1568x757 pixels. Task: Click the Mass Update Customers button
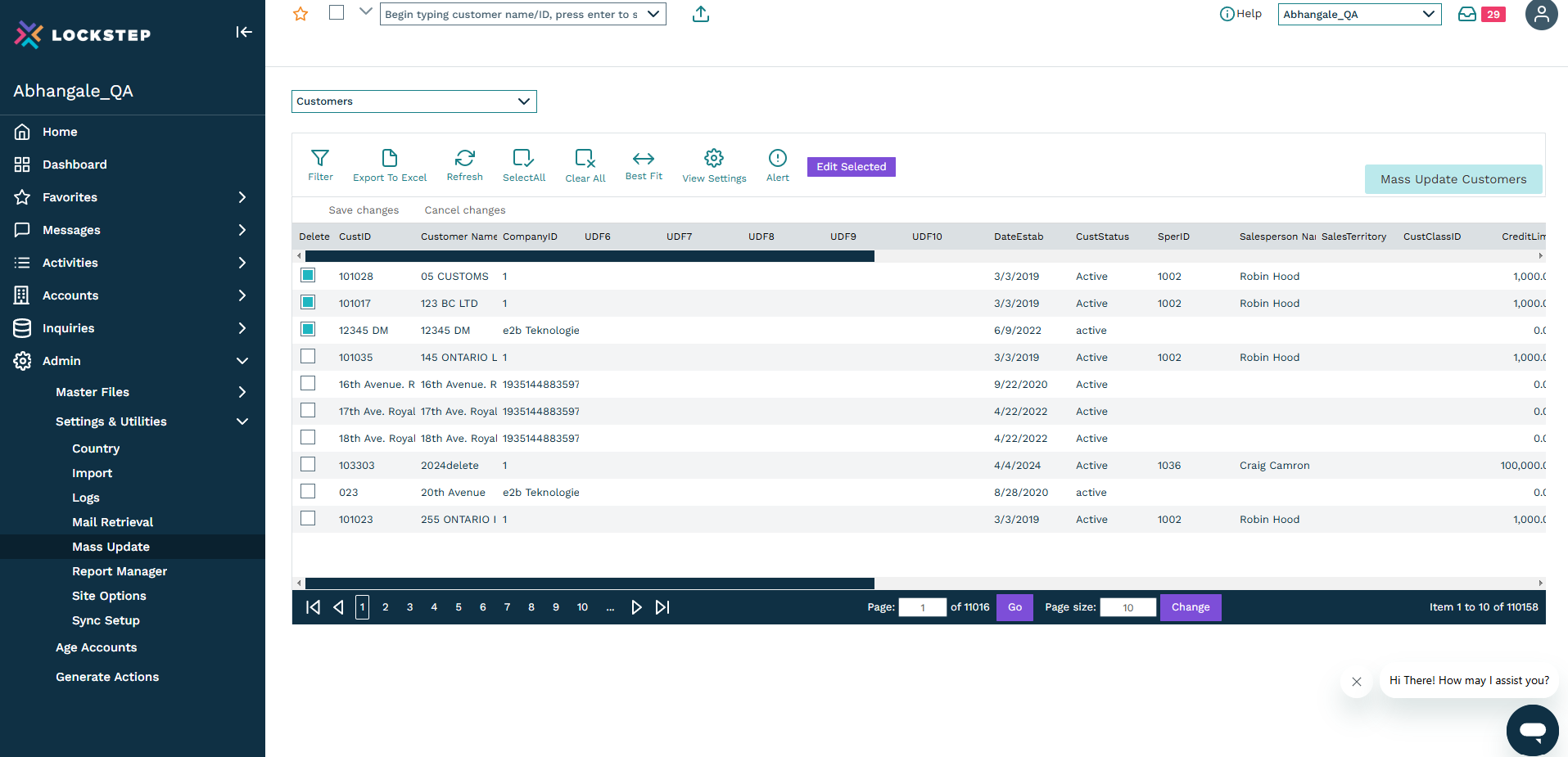(x=1453, y=179)
